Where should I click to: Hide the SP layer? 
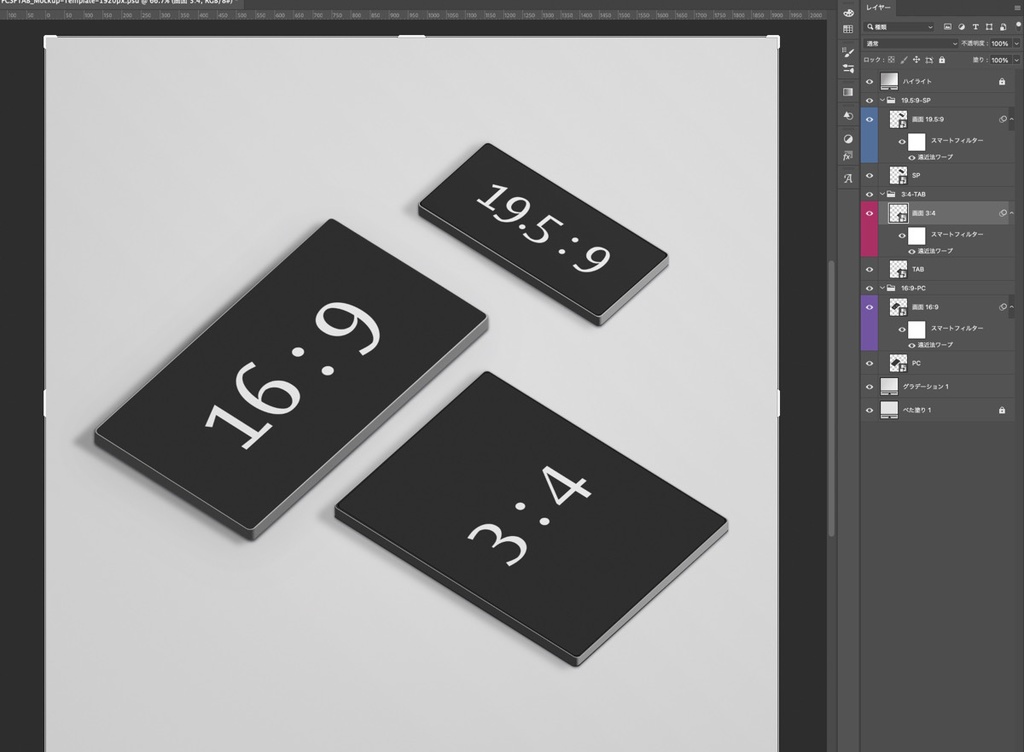pyautogui.click(x=869, y=176)
